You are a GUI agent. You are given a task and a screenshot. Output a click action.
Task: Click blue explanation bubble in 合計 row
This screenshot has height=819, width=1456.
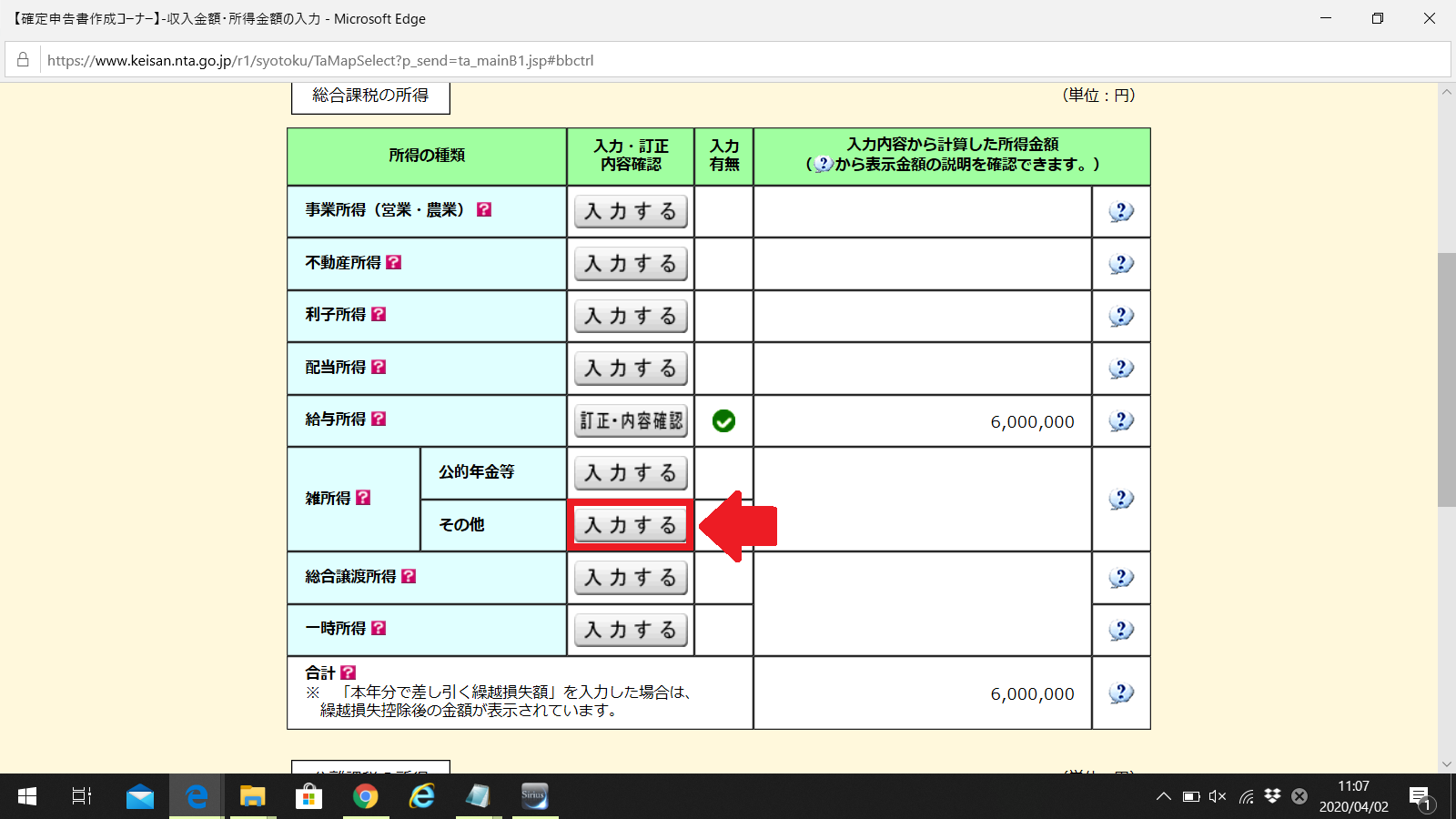pyautogui.click(x=1121, y=693)
